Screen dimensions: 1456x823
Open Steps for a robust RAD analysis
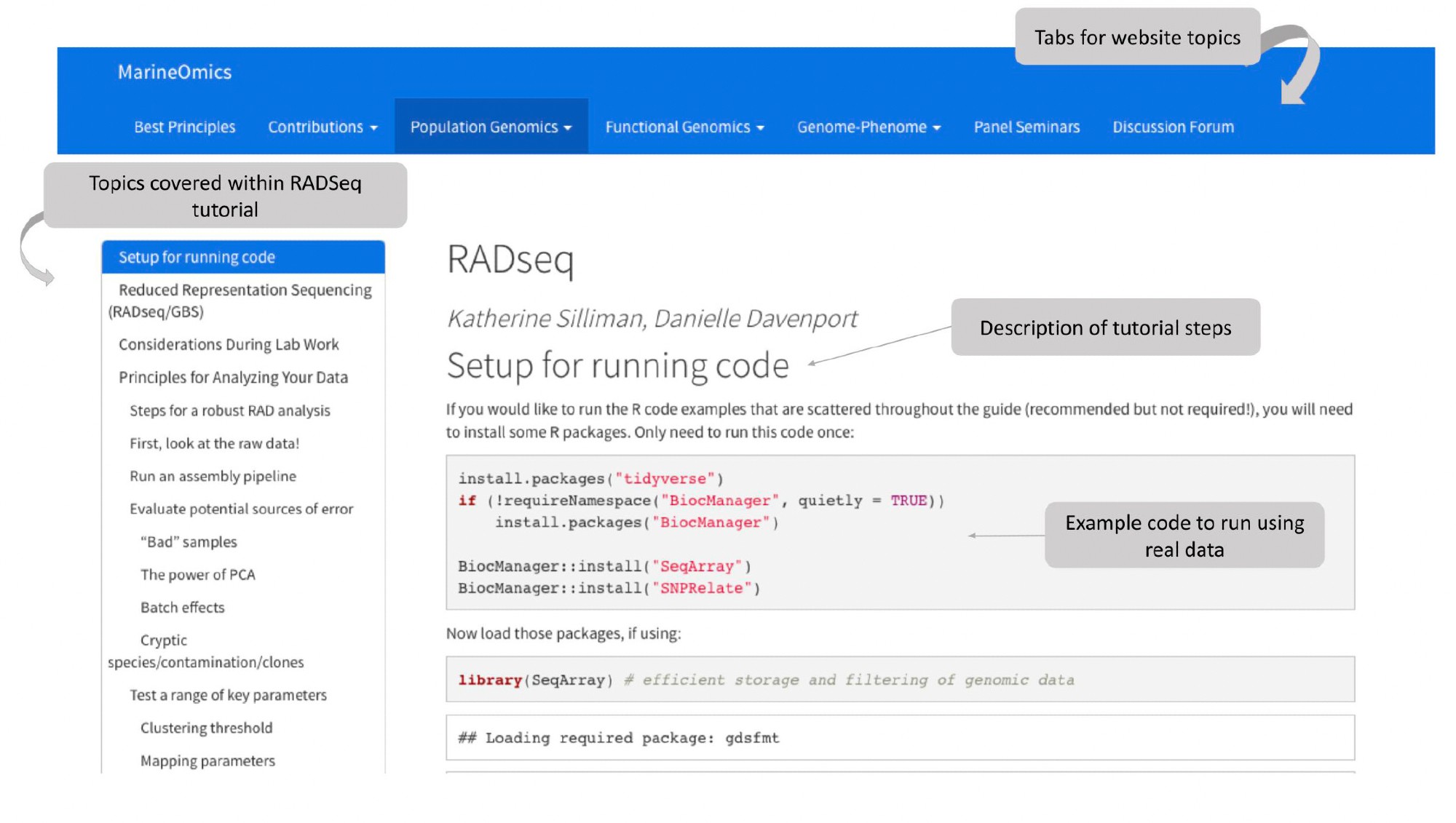(x=229, y=411)
